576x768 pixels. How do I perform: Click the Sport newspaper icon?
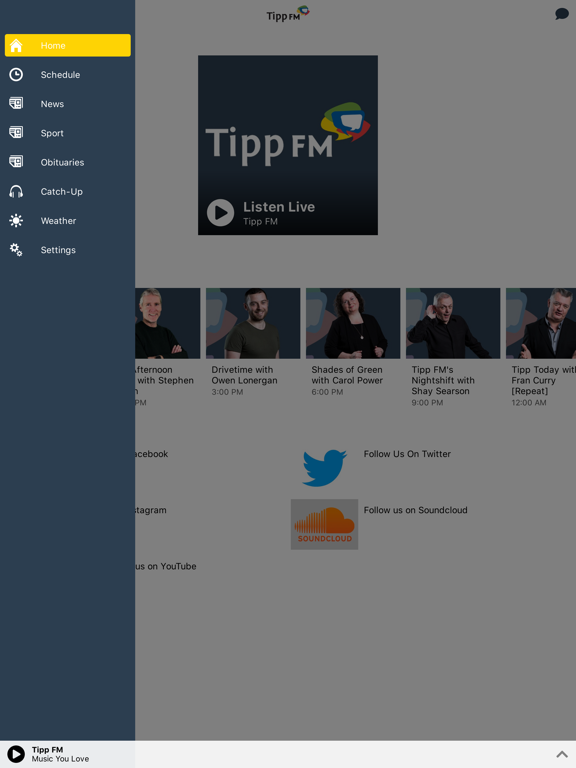(16, 132)
